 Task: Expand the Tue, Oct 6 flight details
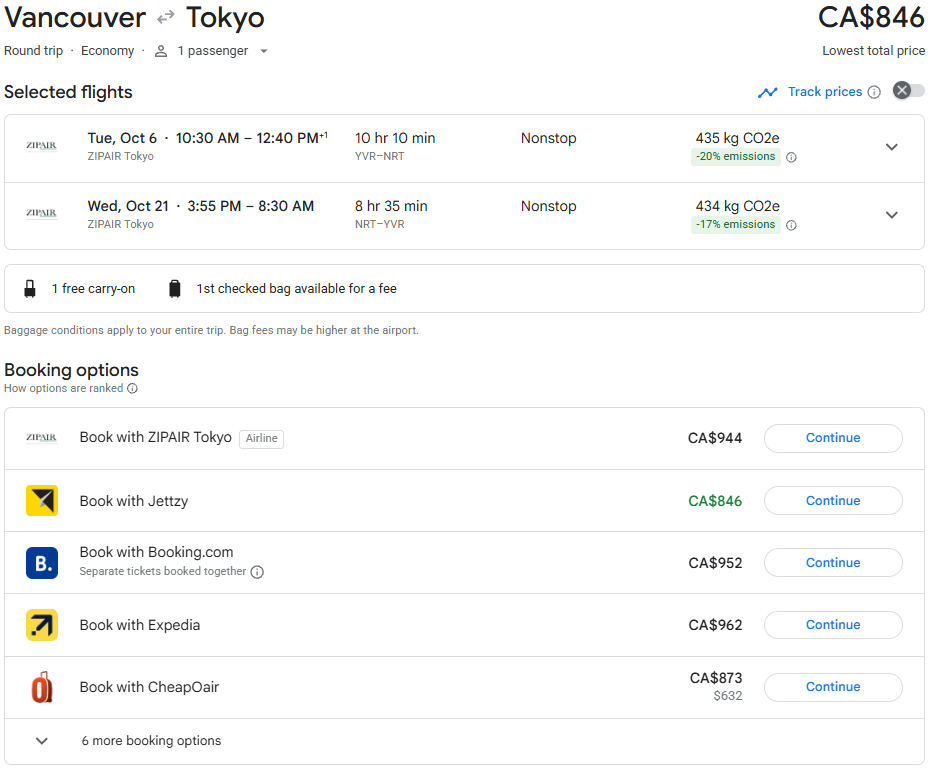[891, 147]
